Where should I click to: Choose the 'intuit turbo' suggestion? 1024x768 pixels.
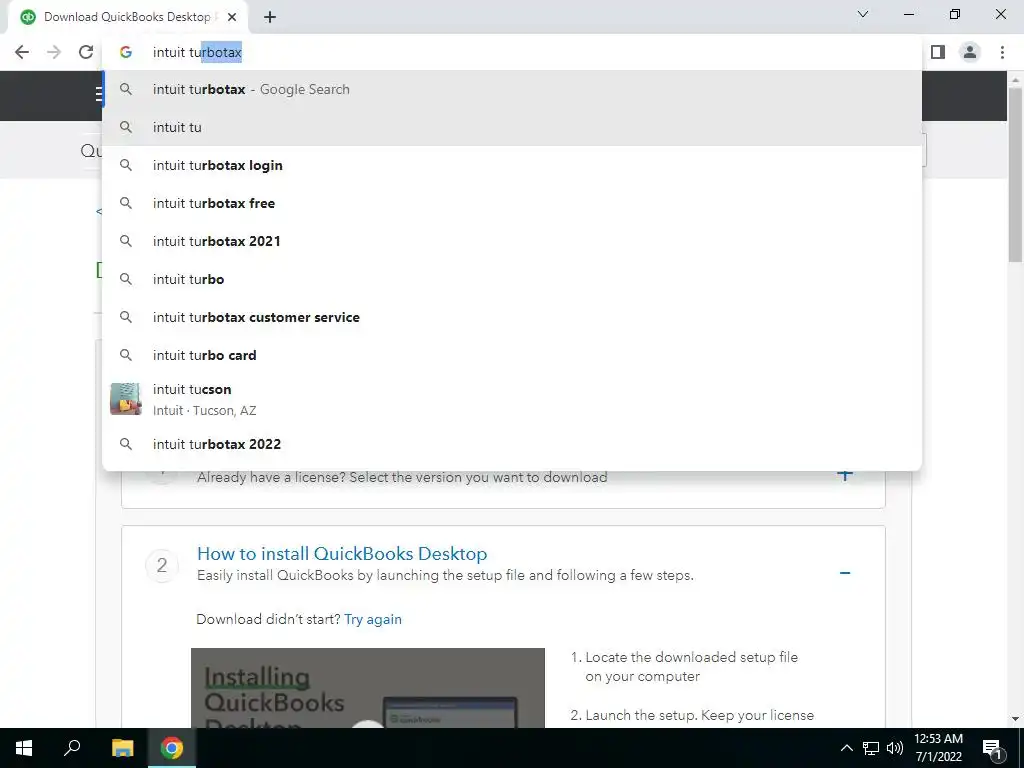coord(512,279)
